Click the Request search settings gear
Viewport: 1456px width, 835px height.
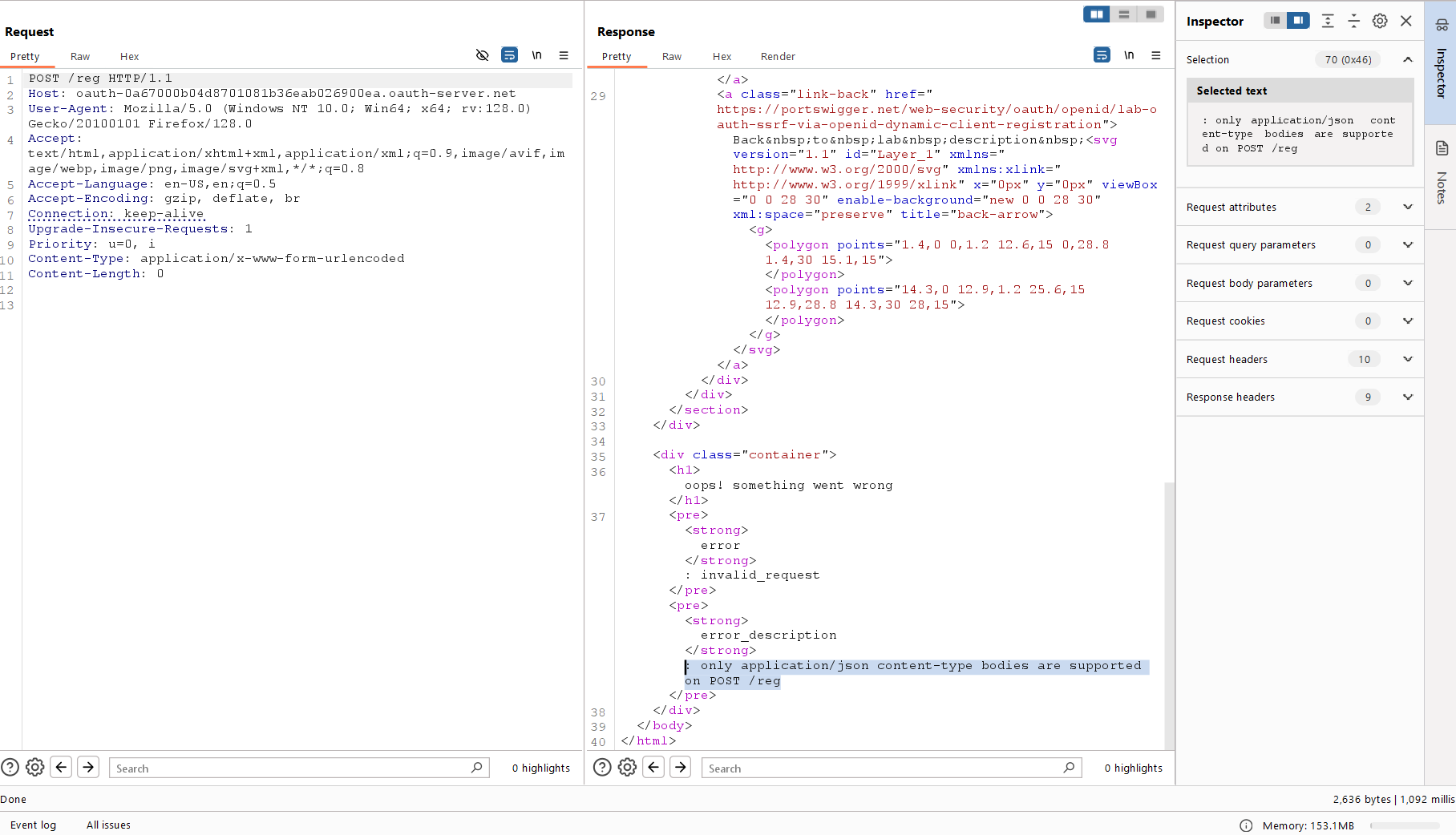(x=35, y=768)
